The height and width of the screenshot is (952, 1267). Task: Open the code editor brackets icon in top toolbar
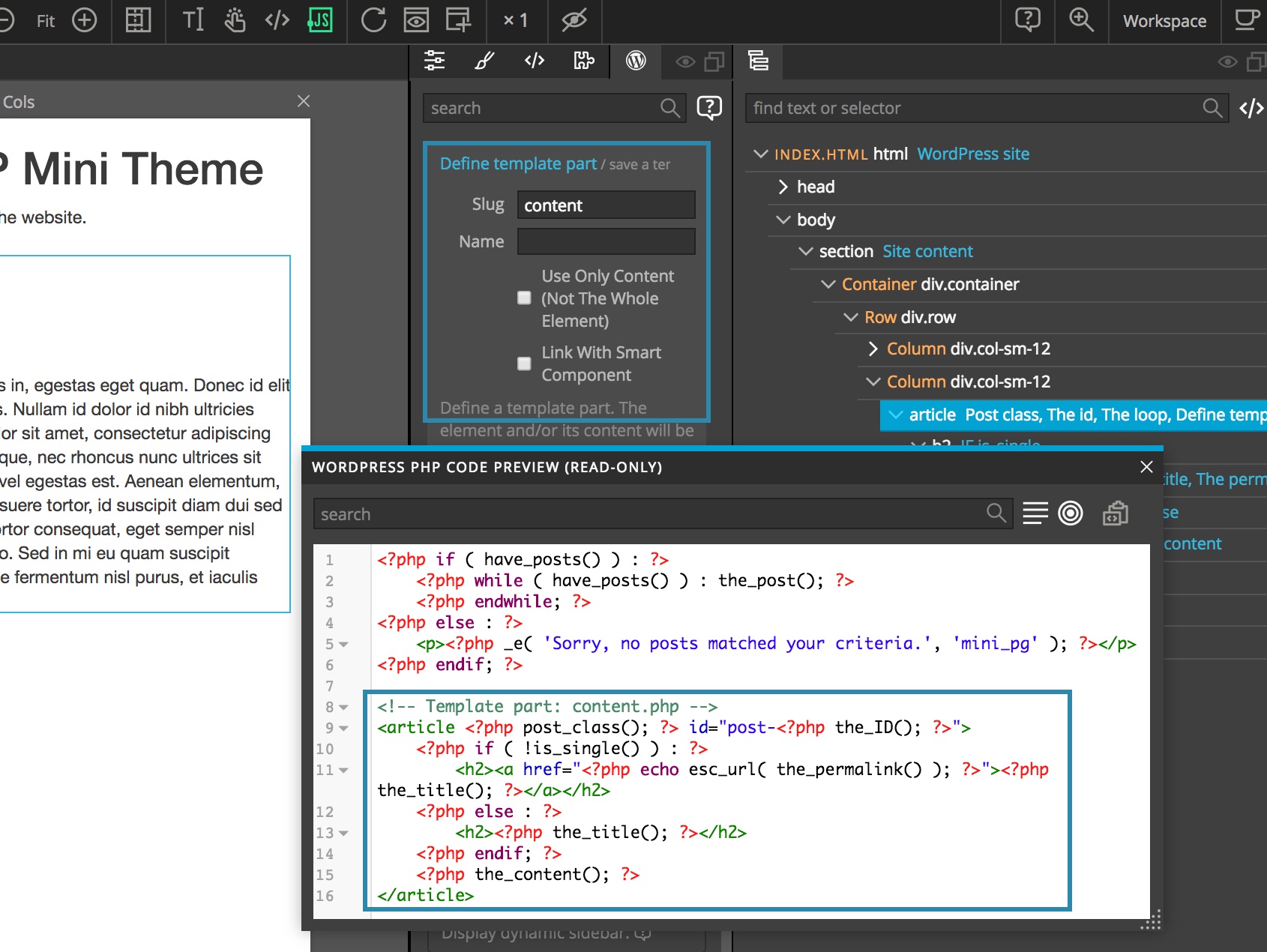tap(277, 20)
